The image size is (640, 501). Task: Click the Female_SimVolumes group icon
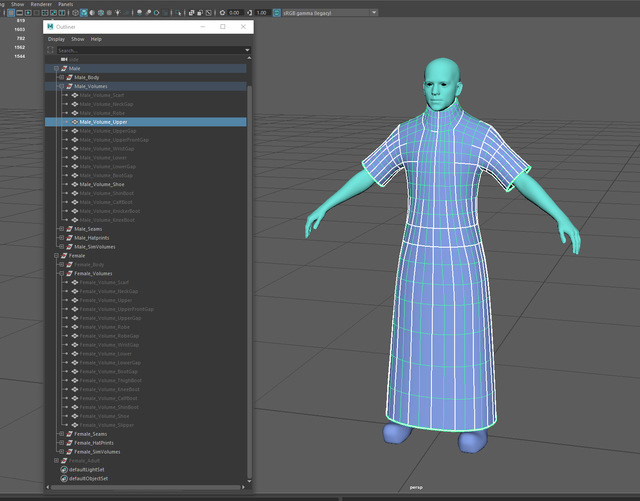(69, 452)
